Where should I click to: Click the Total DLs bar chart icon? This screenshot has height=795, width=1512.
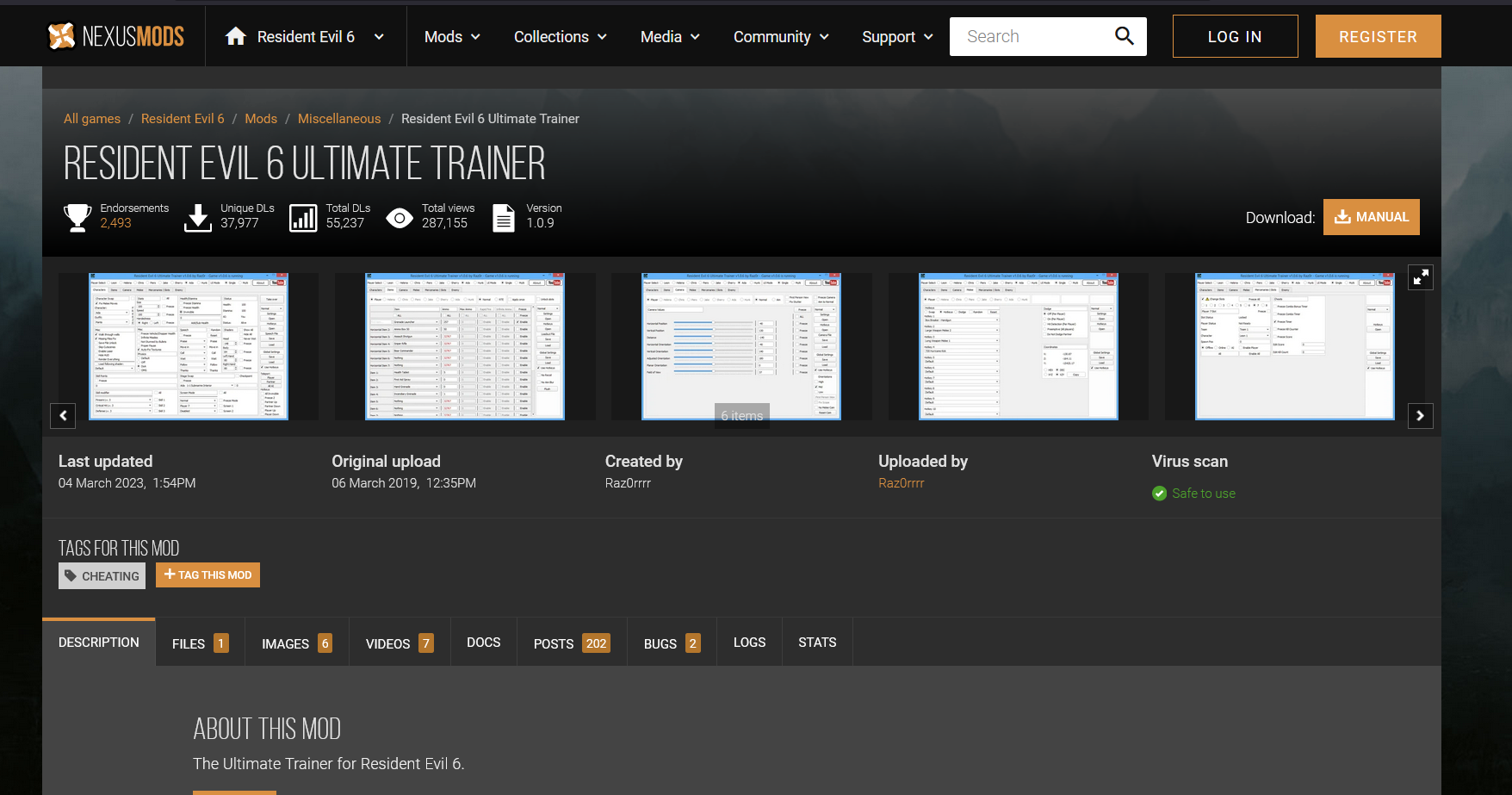(x=303, y=218)
